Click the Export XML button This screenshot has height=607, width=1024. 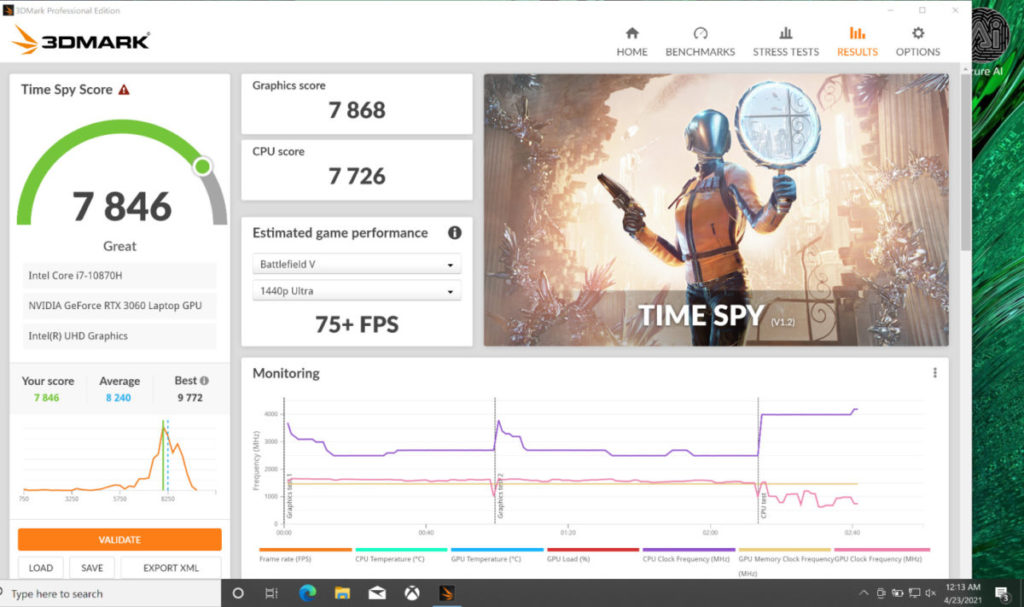point(171,568)
